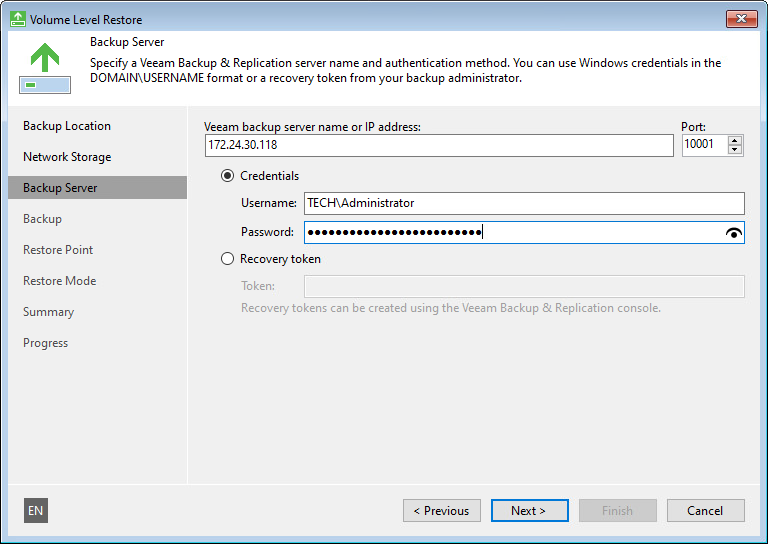Select the Credentials radio button
Screen dimensions: 768x544
pos(227,175)
